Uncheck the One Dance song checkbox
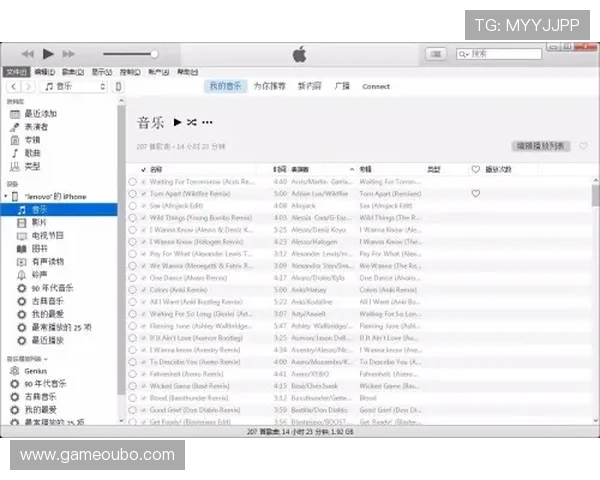600x480 pixels. coord(143,278)
